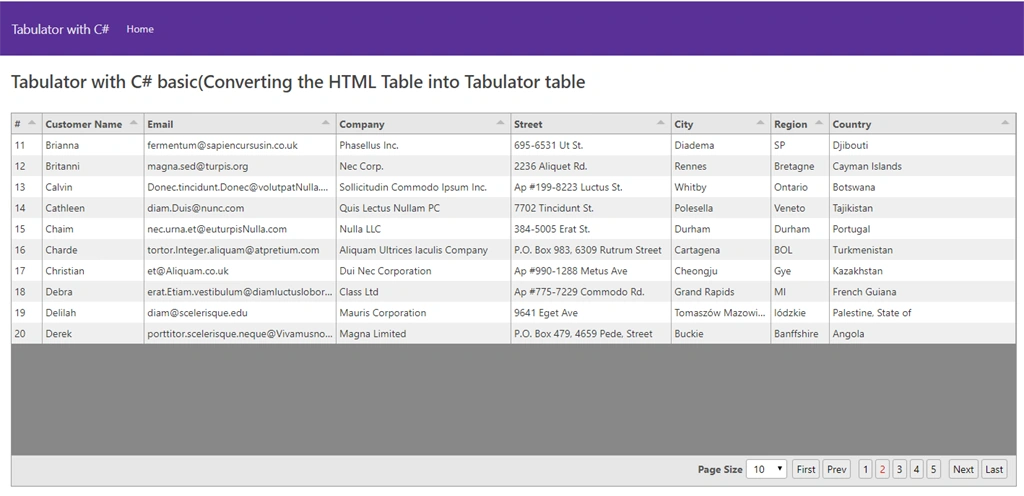
Task: Click the Prev page button
Action: [x=837, y=469]
